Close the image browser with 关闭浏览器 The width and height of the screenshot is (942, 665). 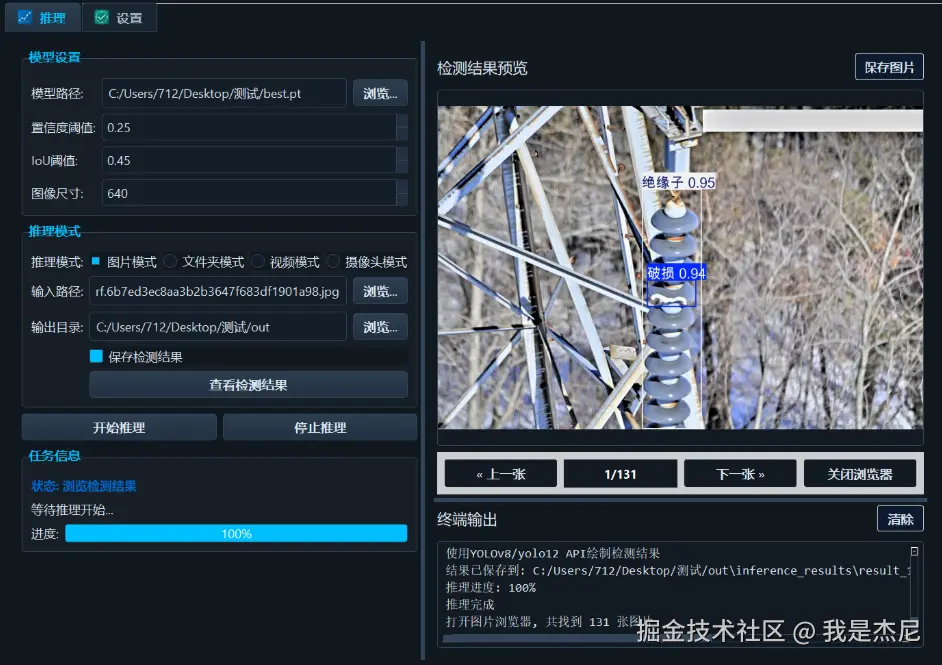pos(860,472)
